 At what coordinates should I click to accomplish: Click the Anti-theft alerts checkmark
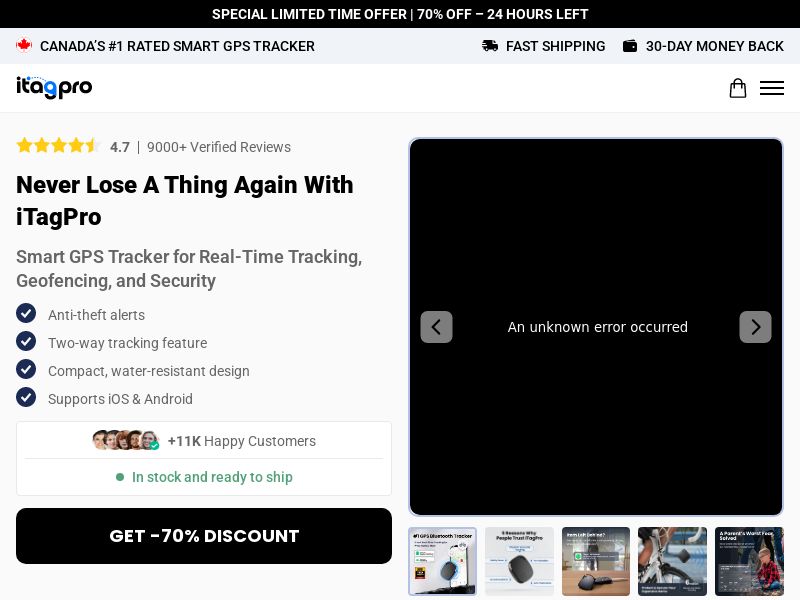pos(26,314)
